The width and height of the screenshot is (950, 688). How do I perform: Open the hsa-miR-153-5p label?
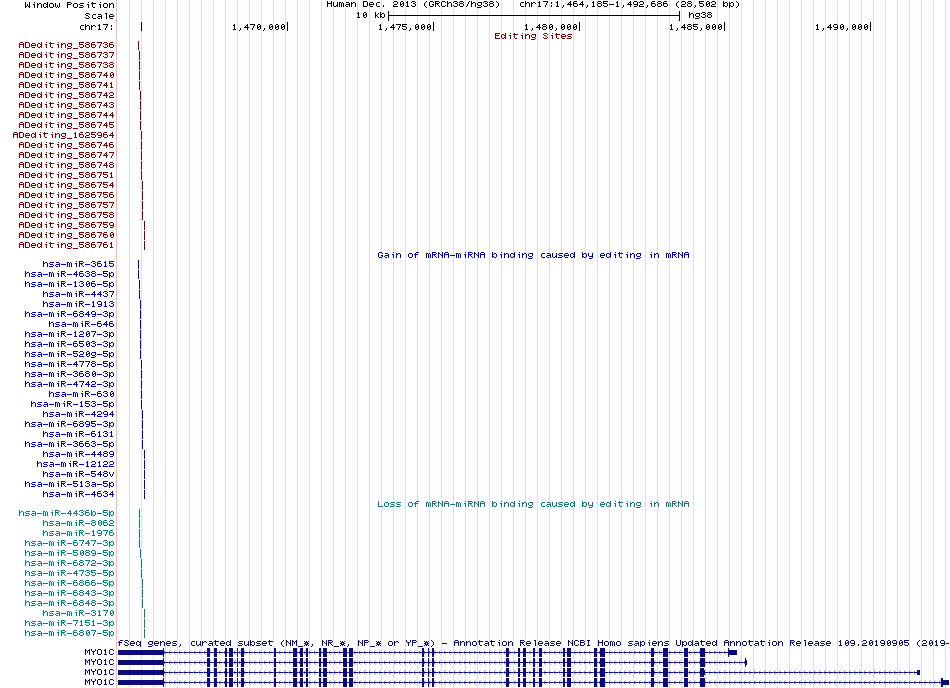[72, 404]
